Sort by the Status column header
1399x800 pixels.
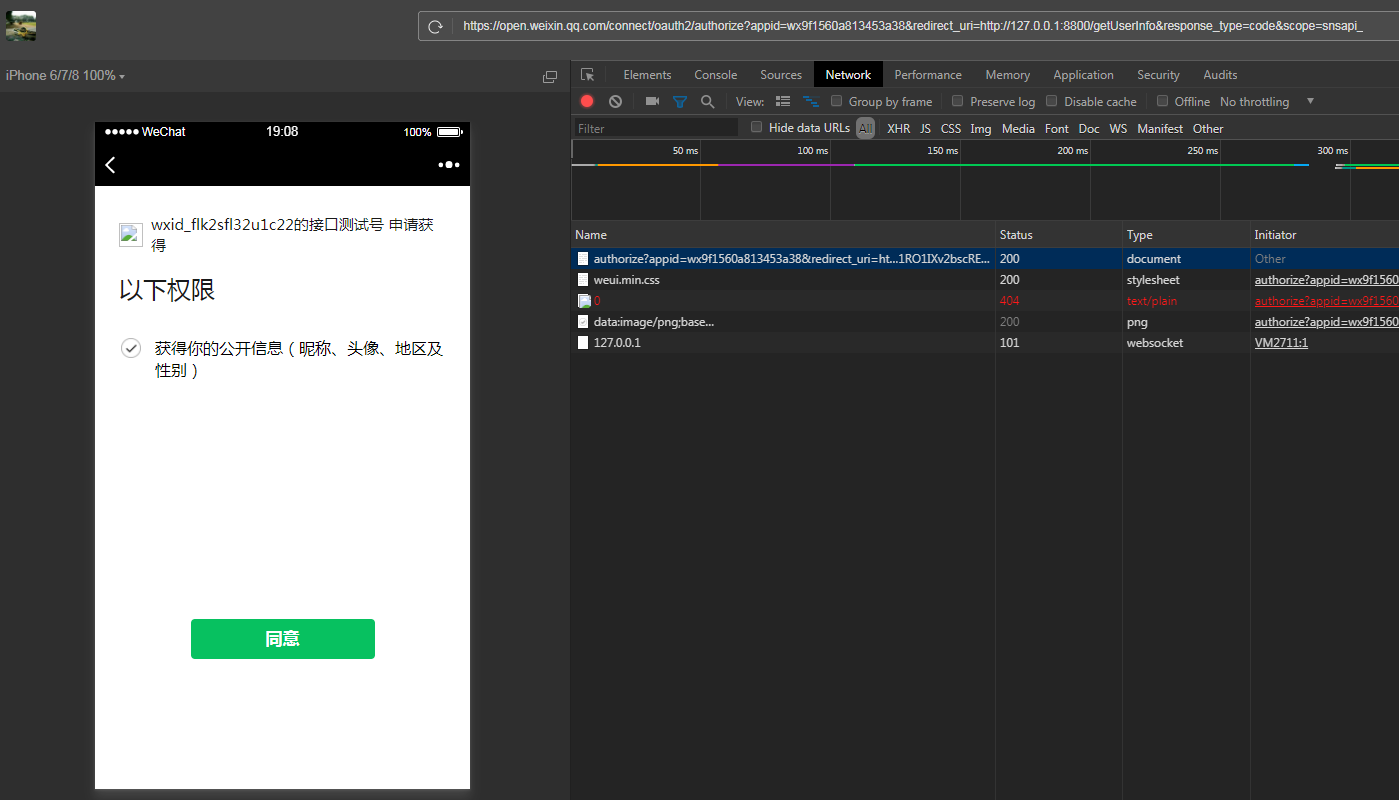(x=1059, y=235)
